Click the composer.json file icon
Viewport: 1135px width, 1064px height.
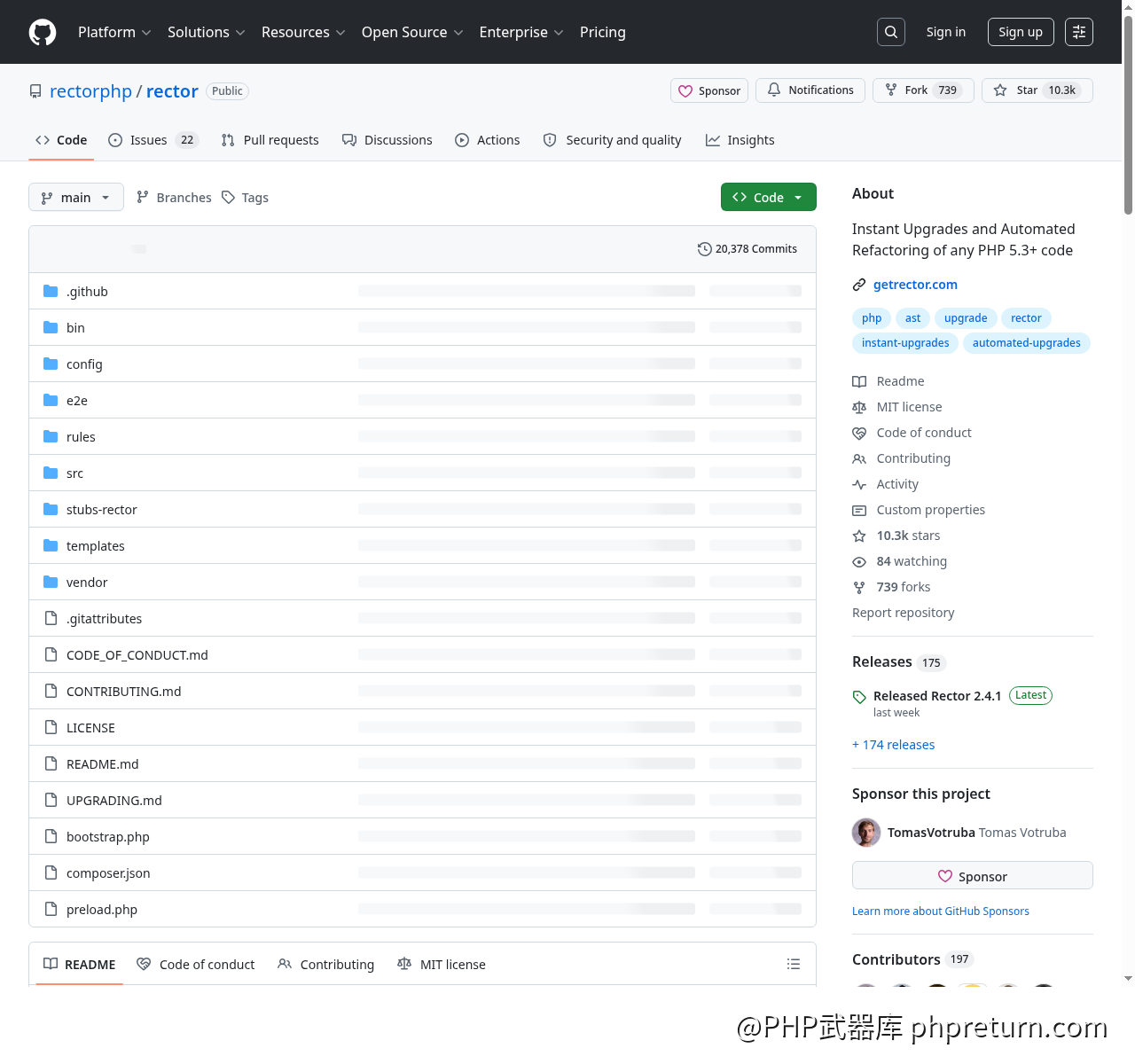pos(51,872)
